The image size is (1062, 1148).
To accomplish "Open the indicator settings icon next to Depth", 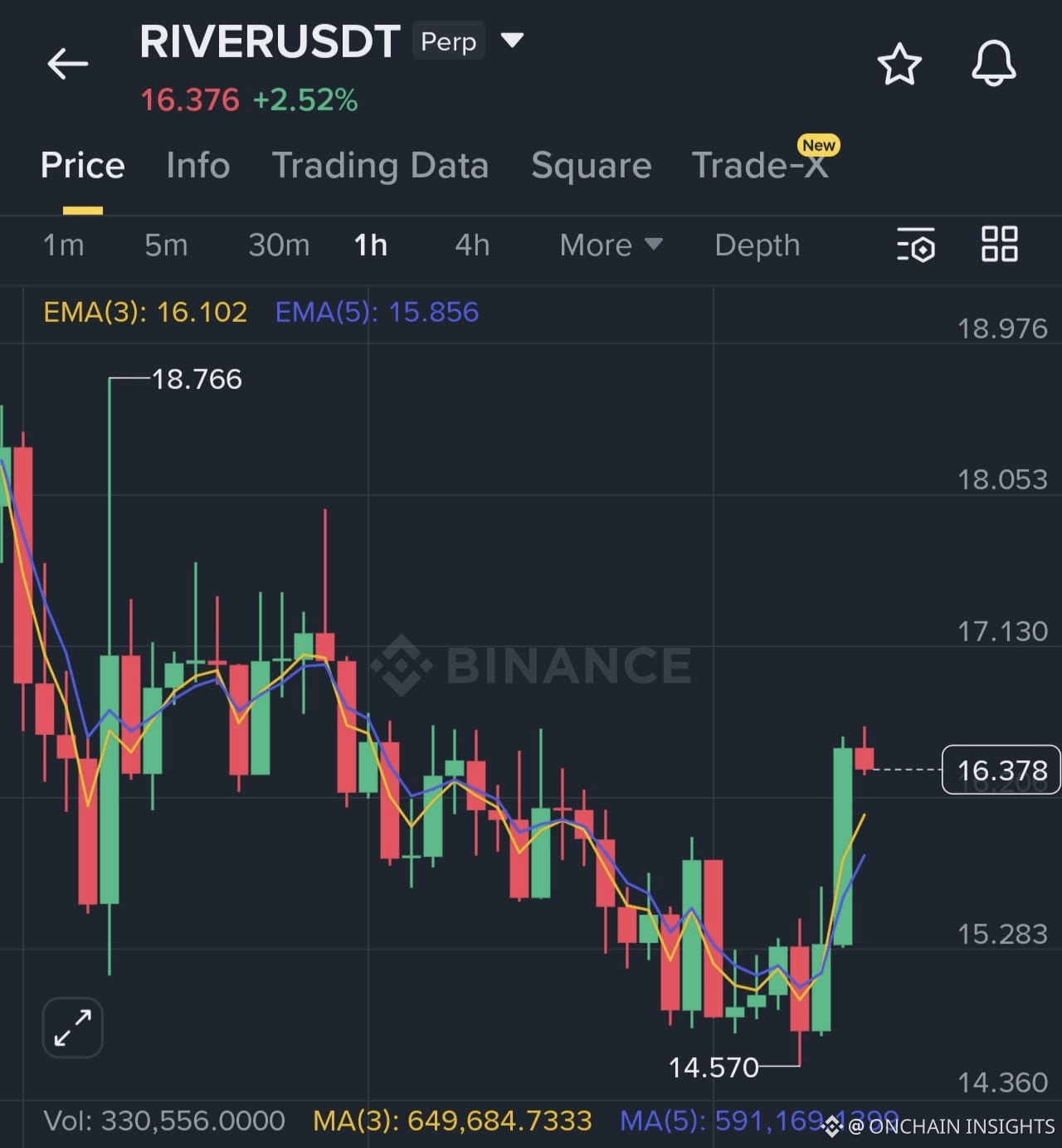I will (917, 246).
